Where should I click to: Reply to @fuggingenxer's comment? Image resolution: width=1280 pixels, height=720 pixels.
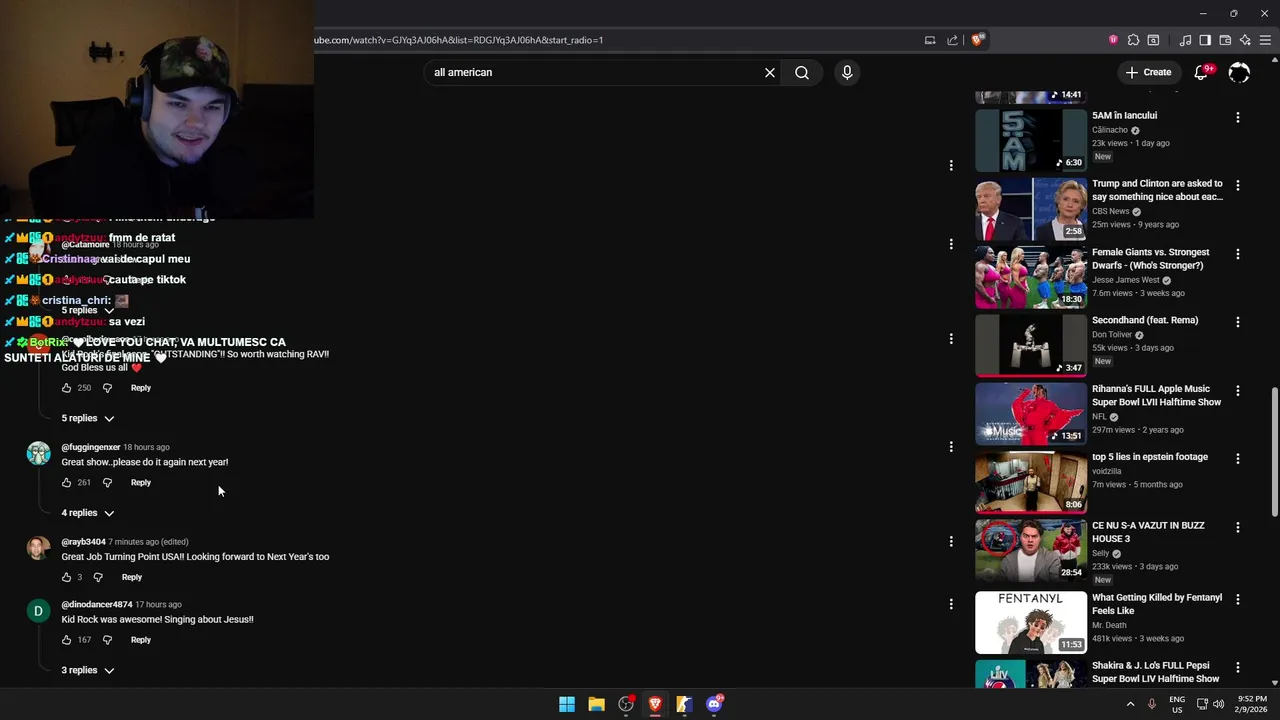point(141,482)
